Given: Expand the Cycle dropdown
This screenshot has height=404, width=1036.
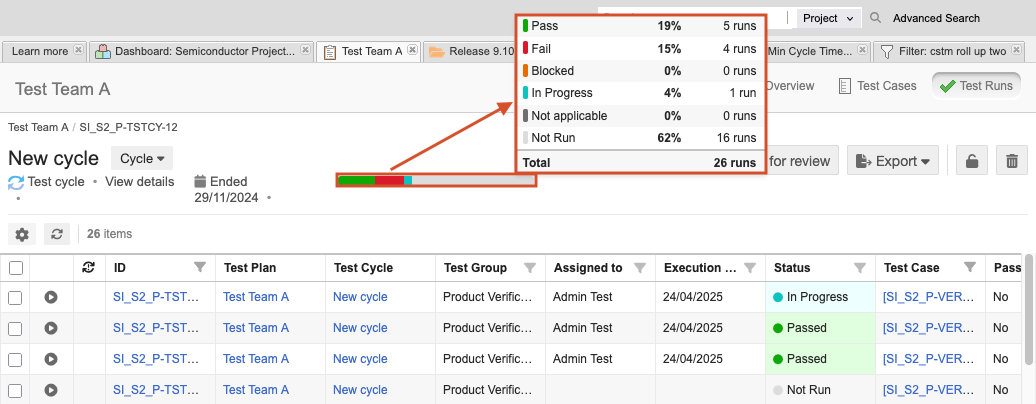Looking at the screenshot, I should [141, 158].
